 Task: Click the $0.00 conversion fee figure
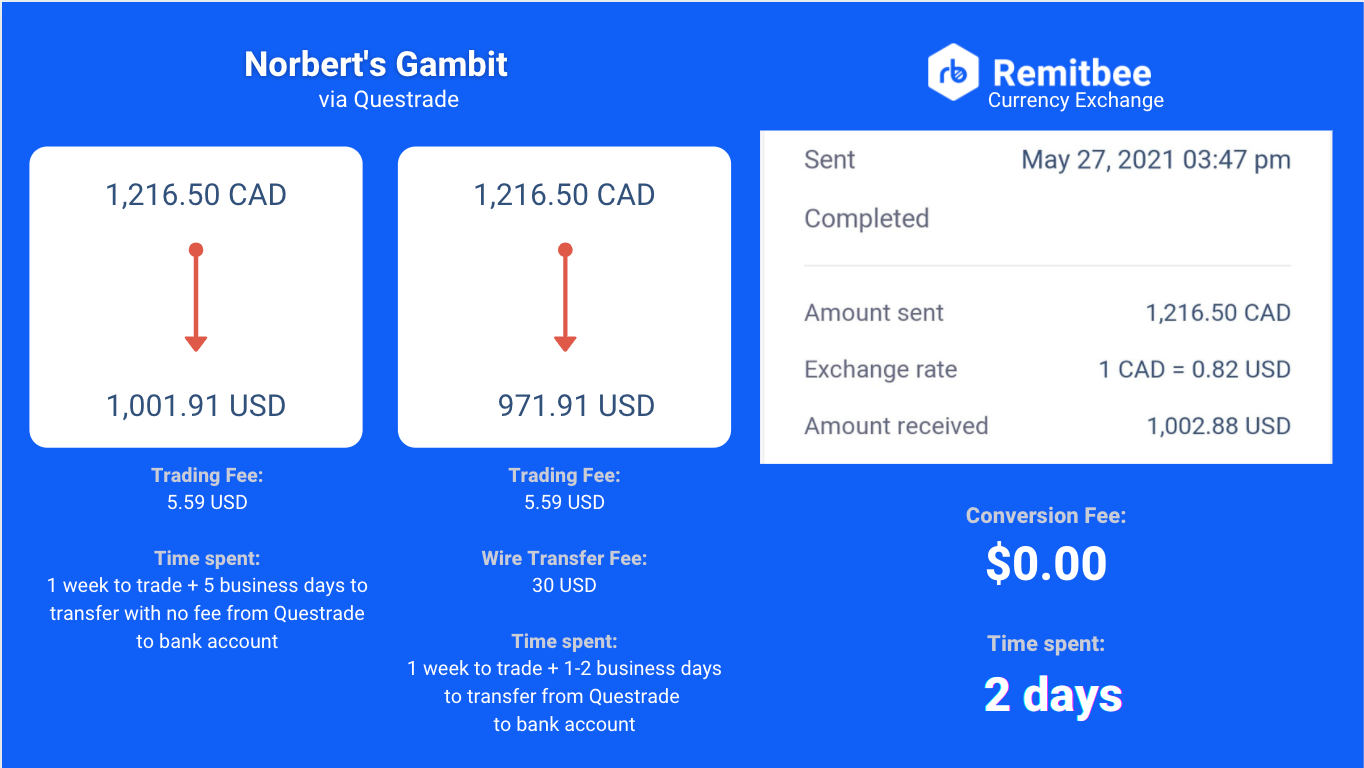tap(1046, 563)
